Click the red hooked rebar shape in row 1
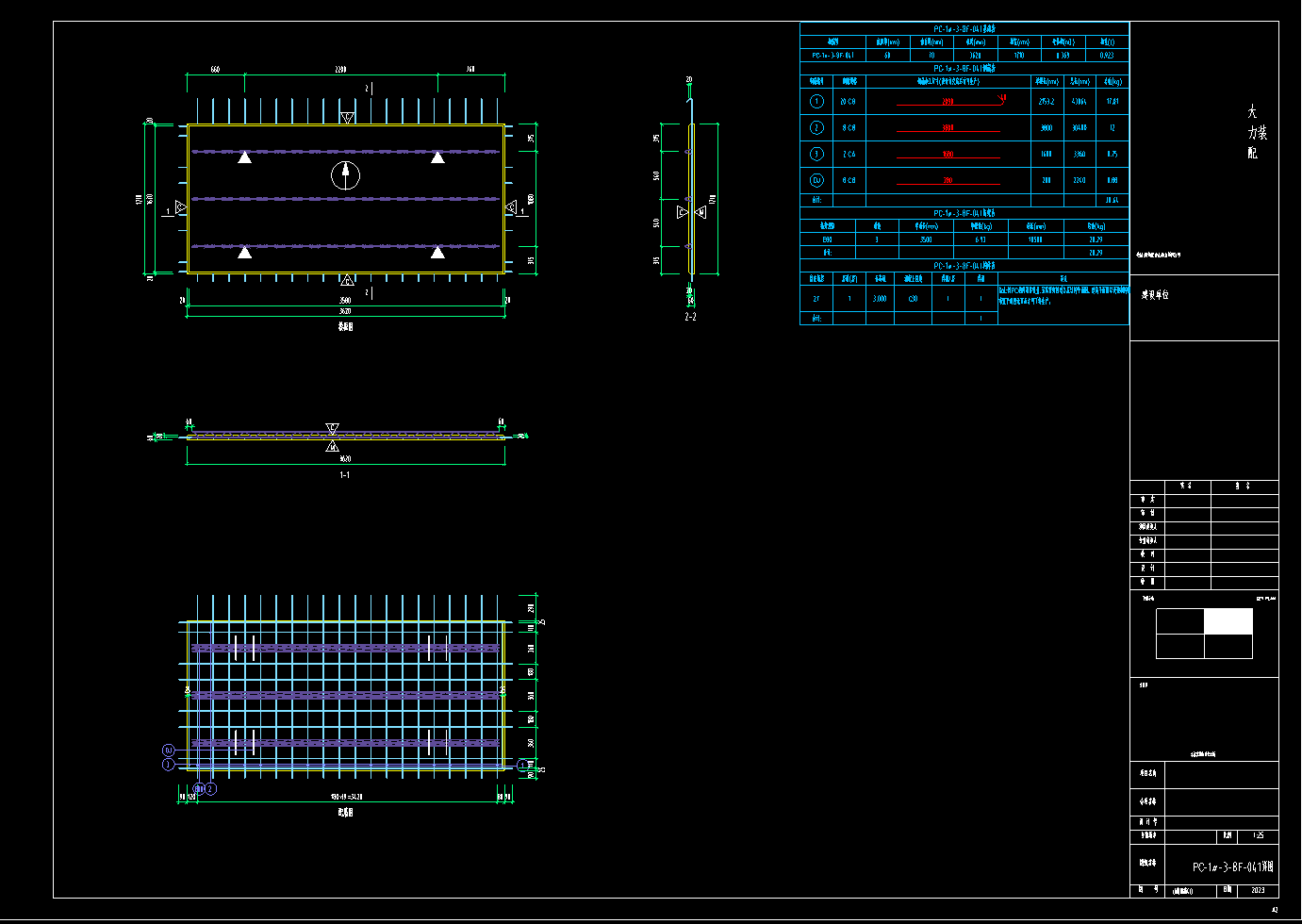This screenshot has height=924, width=1302. click(x=950, y=100)
